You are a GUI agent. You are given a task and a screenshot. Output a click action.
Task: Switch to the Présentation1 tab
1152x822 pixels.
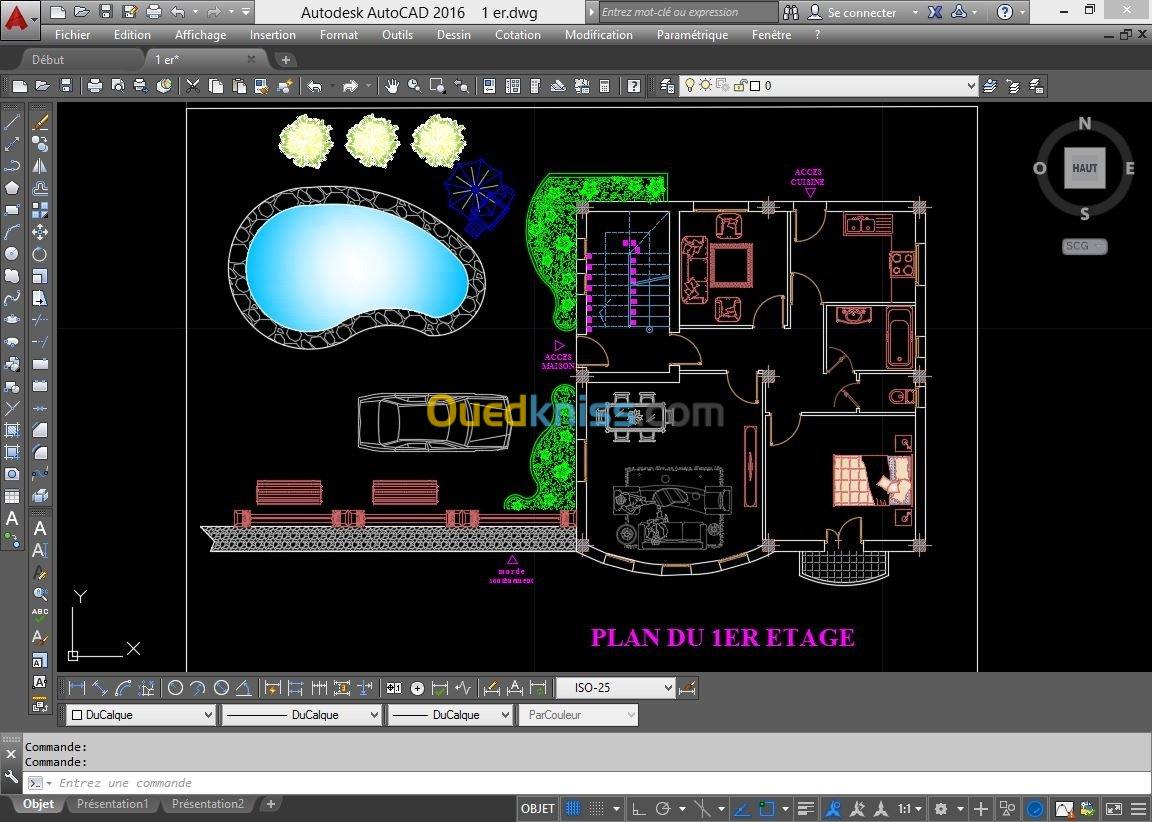coord(112,804)
